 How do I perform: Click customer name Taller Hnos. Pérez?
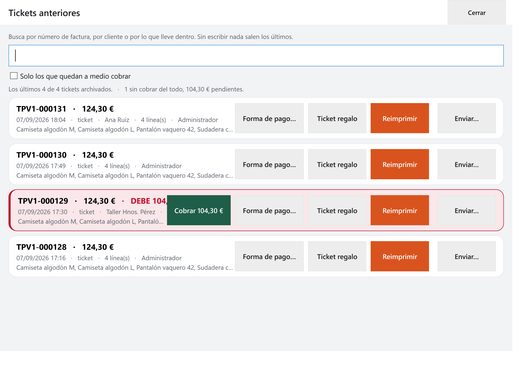click(x=131, y=212)
